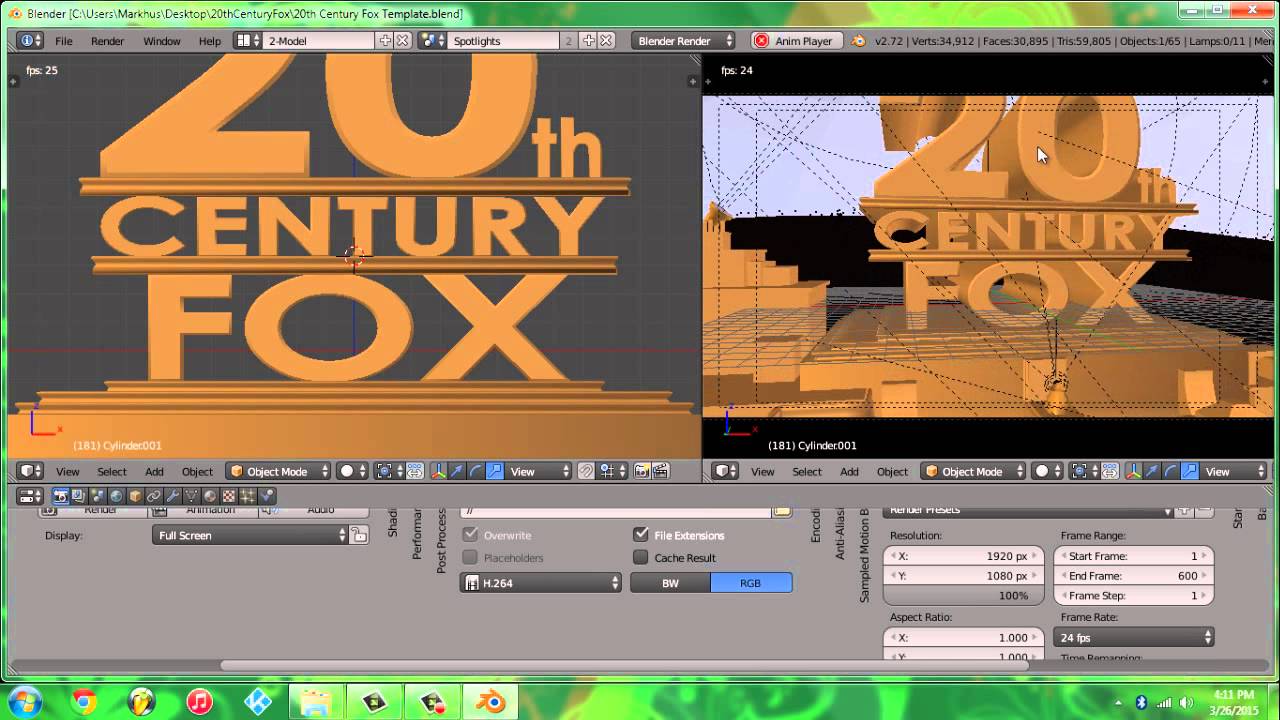Open the Scene properties tab
The image size is (1280, 720).
97,496
